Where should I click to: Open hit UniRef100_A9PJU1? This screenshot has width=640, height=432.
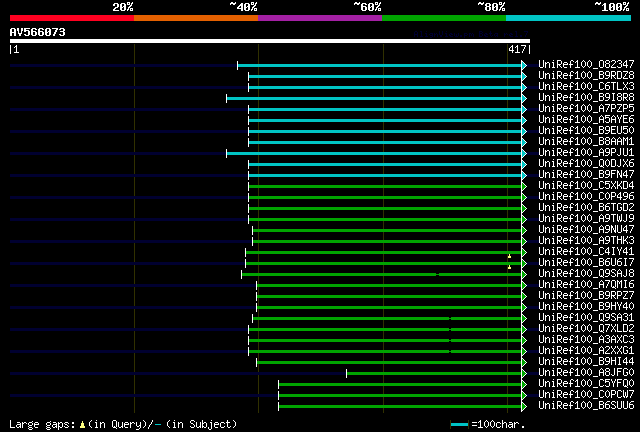pos(586,152)
